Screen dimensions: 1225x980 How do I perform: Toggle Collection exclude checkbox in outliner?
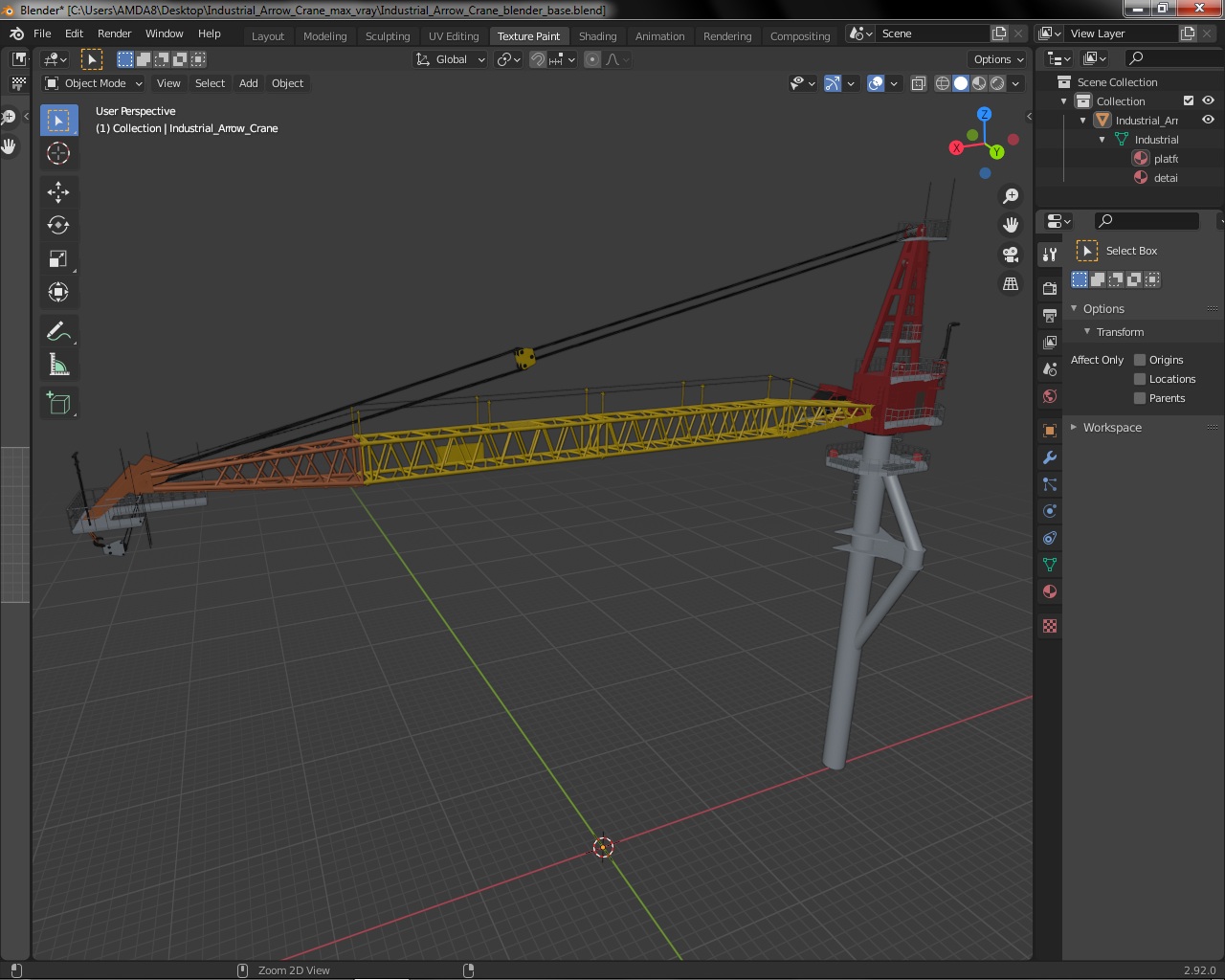click(1189, 100)
